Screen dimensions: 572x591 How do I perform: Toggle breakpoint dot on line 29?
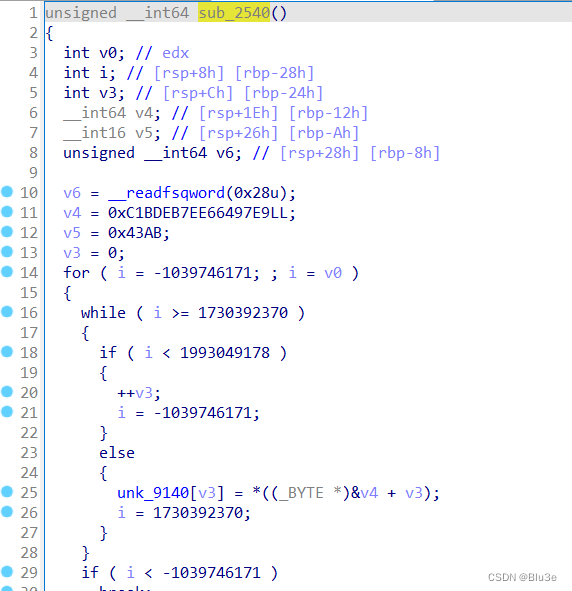[7, 572]
